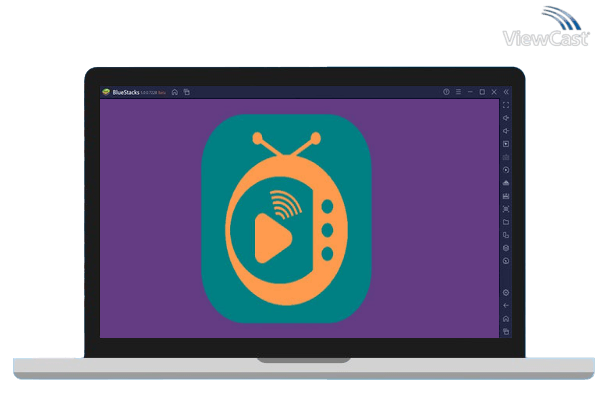Collapse the sidebar with the double chevron
Image resolution: width=602 pixels, height=414 pixels.
coord(506,92)
